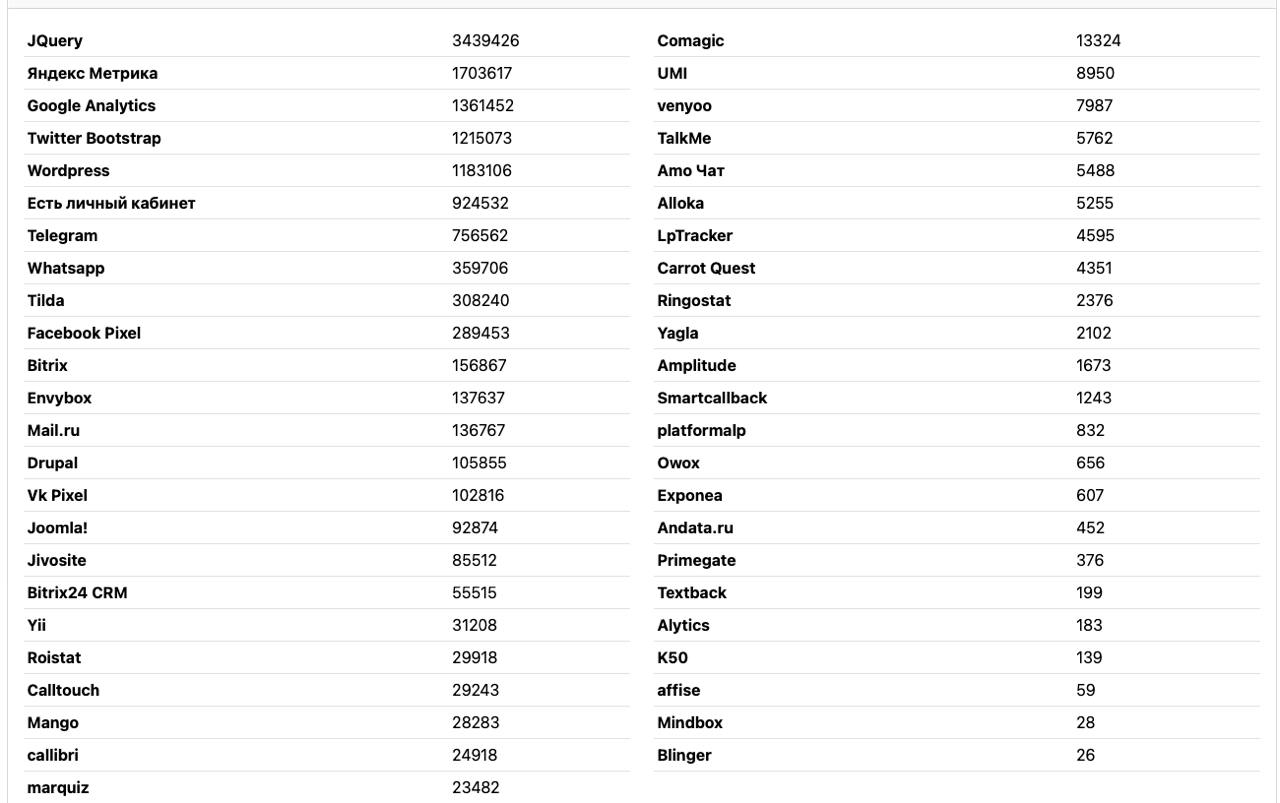Open the Tilda entry

46,300
